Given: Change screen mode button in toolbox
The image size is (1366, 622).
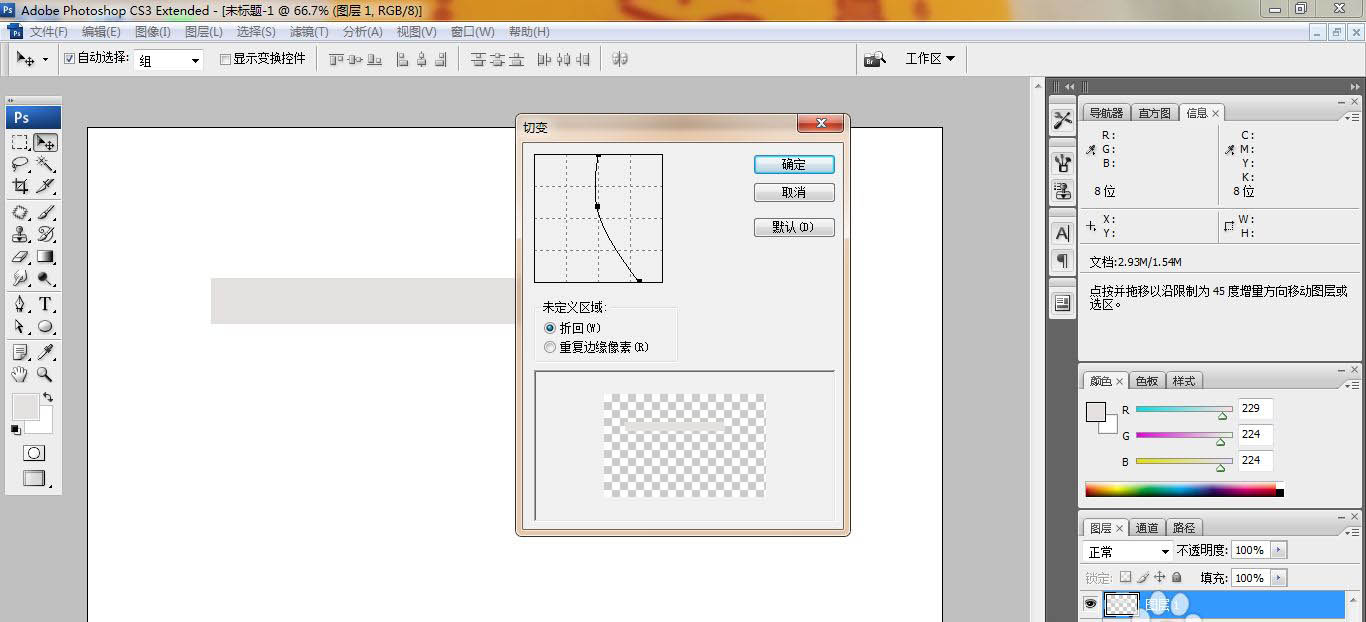Looking at the screenshot, I should tap(34, 478).
